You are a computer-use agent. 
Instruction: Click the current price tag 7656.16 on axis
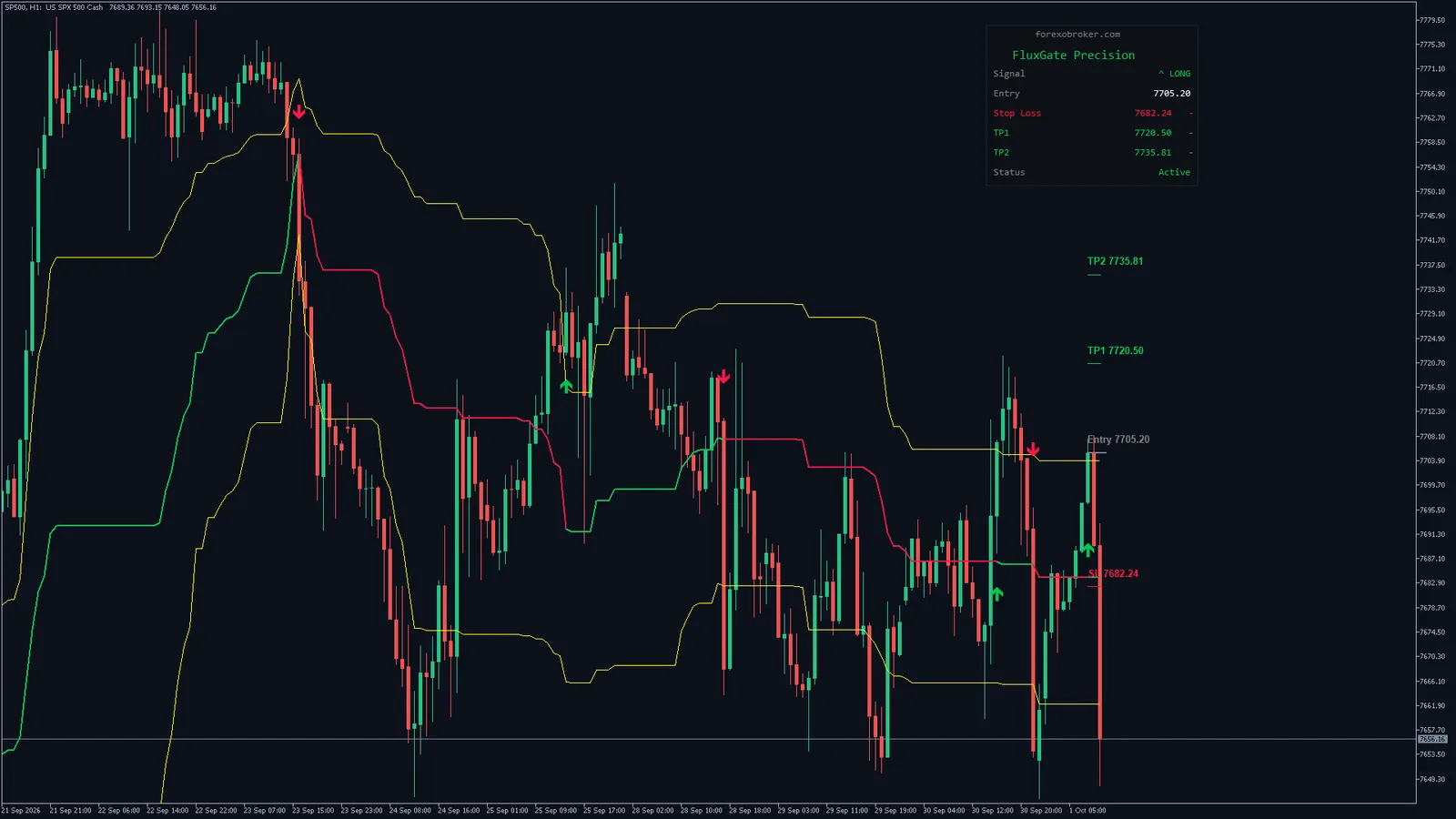pos(1432,739)
